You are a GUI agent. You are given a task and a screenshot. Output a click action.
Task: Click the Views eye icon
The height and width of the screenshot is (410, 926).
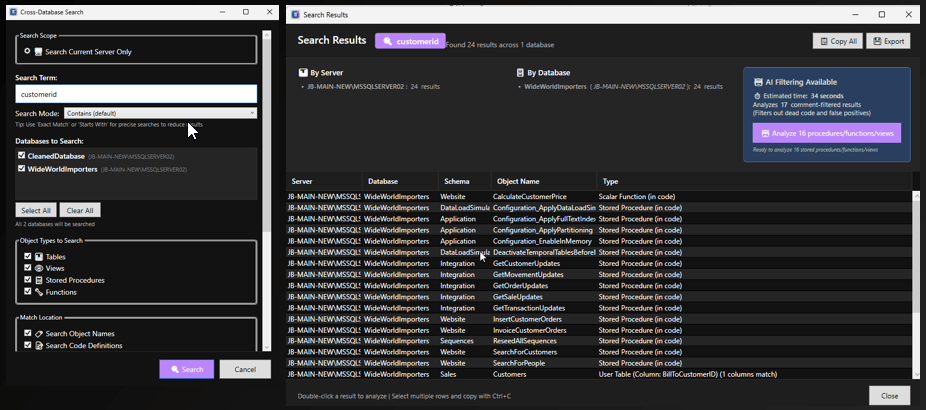[x=39, y=269]
